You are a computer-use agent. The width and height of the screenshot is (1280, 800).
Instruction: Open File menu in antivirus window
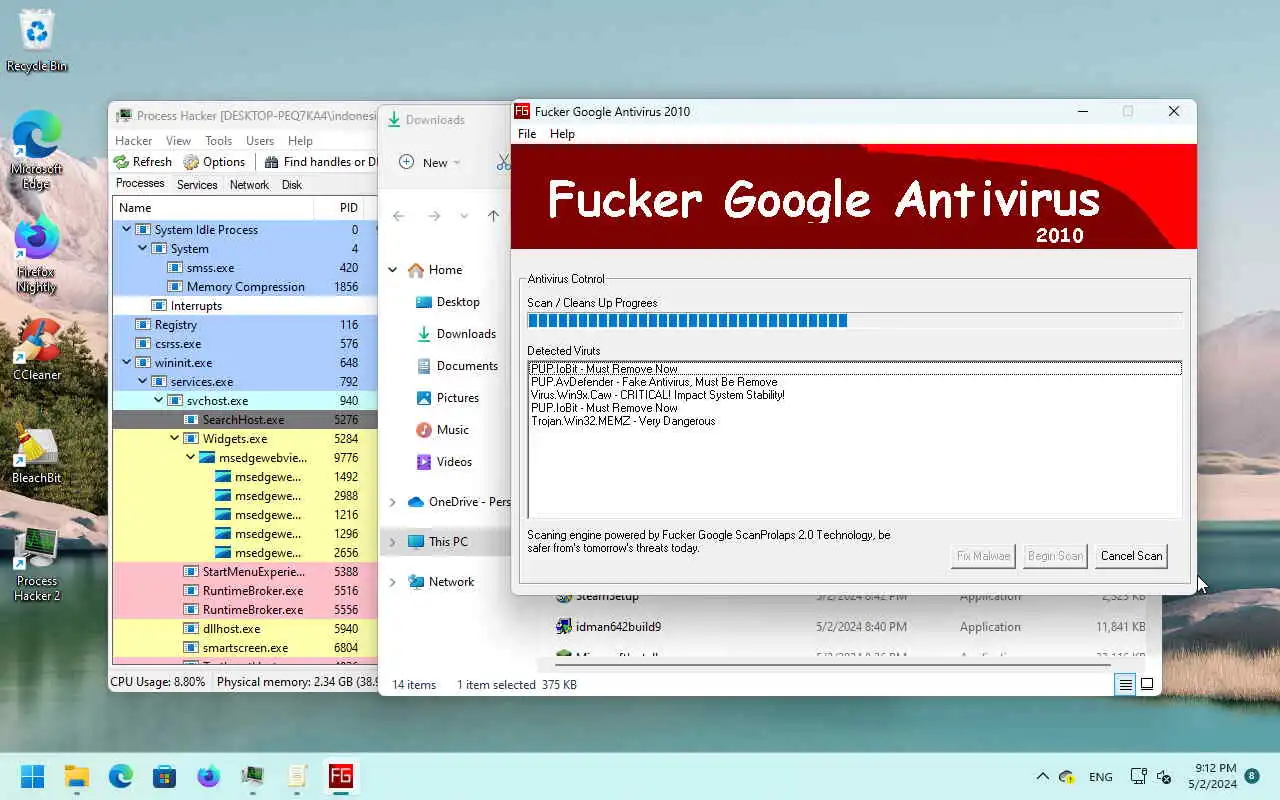(x=527, y=134)
